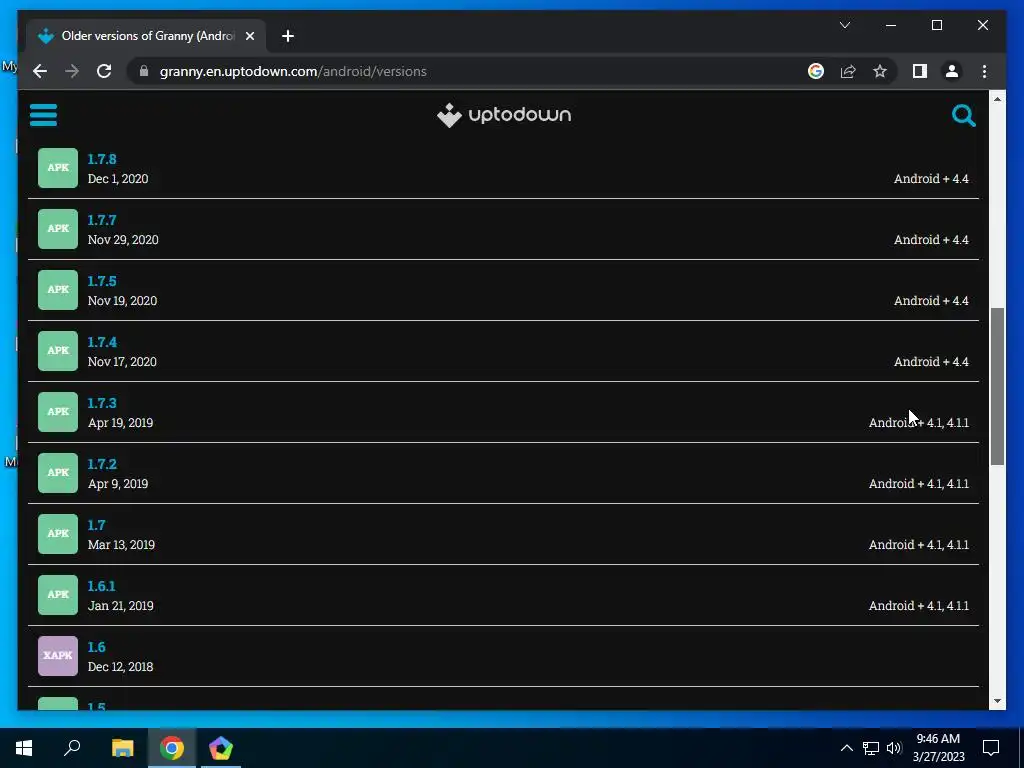
Task: Reload the page
Action: (104, 71)
